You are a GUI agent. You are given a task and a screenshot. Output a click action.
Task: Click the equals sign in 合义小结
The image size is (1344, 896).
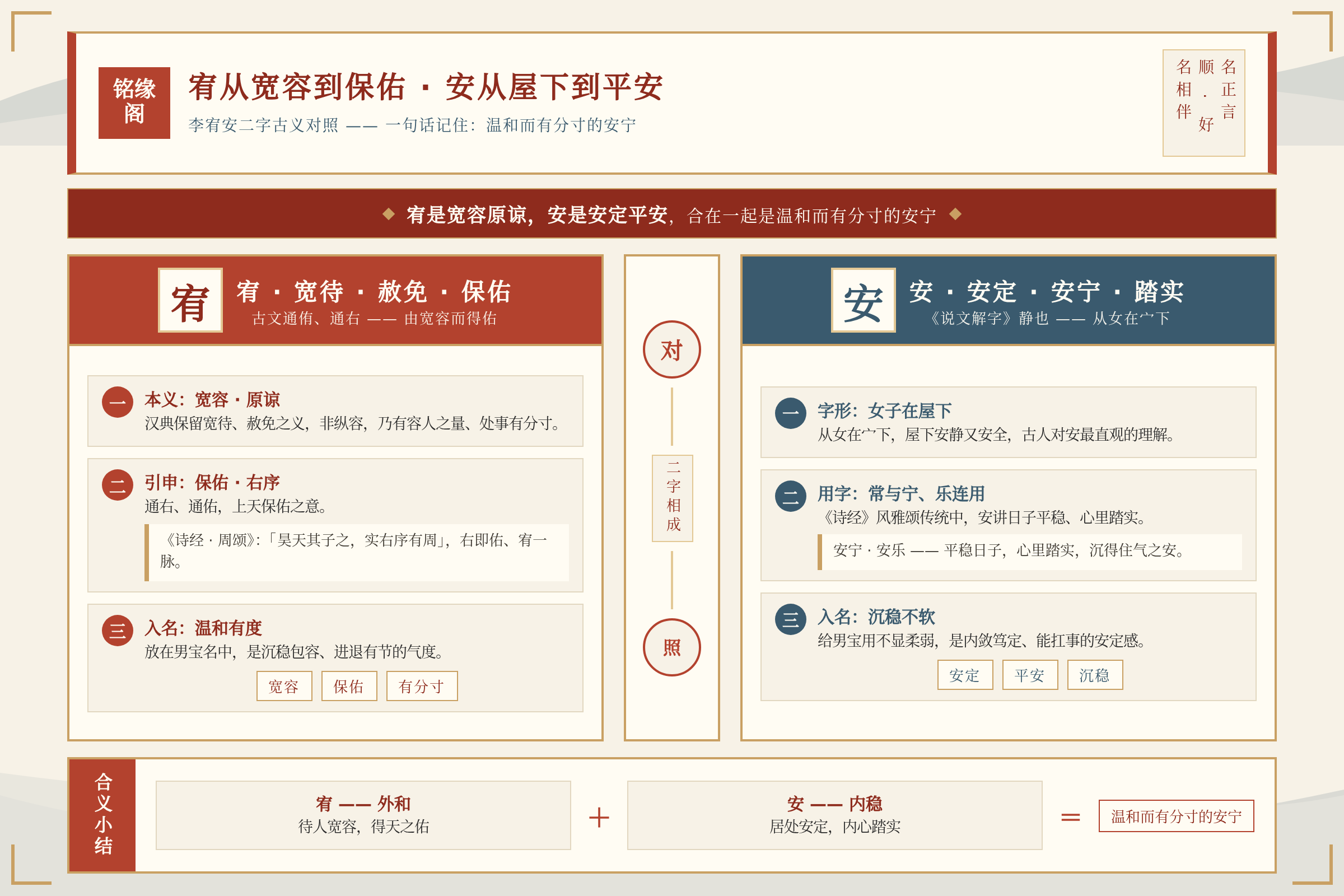click(1070, 818)
